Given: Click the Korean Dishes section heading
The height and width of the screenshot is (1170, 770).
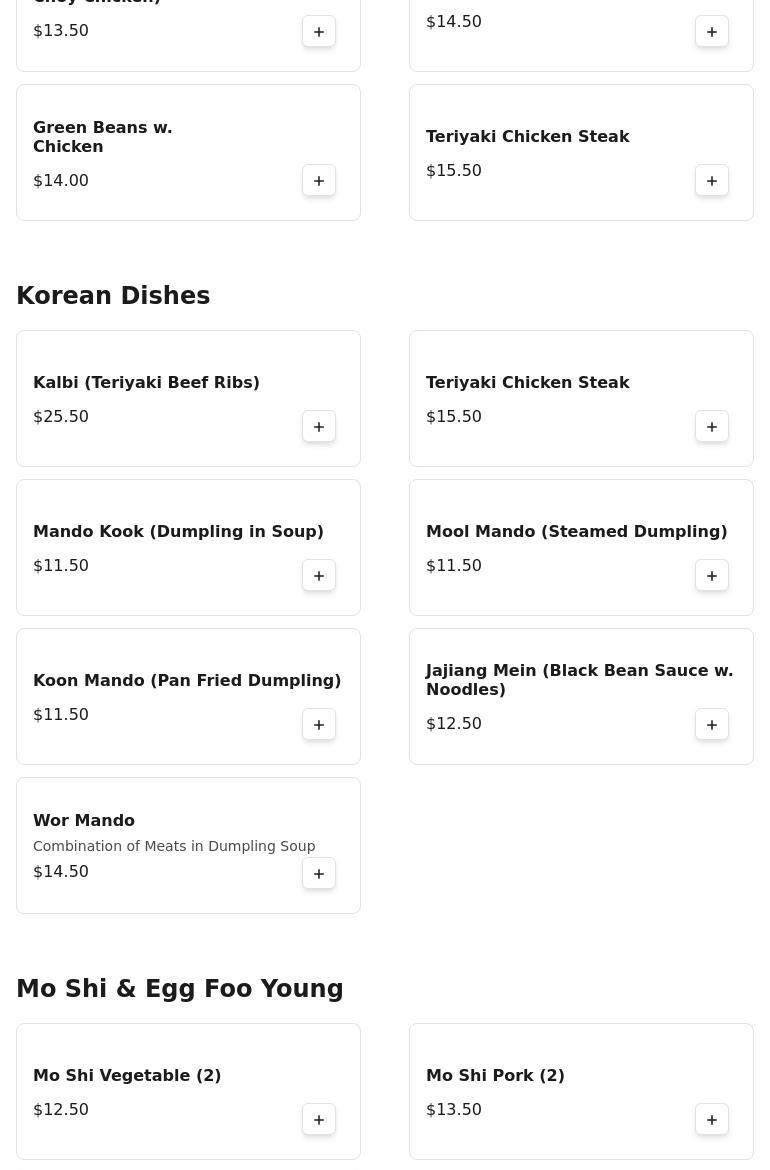Looking at the screenshot, I should coord(113,296).
